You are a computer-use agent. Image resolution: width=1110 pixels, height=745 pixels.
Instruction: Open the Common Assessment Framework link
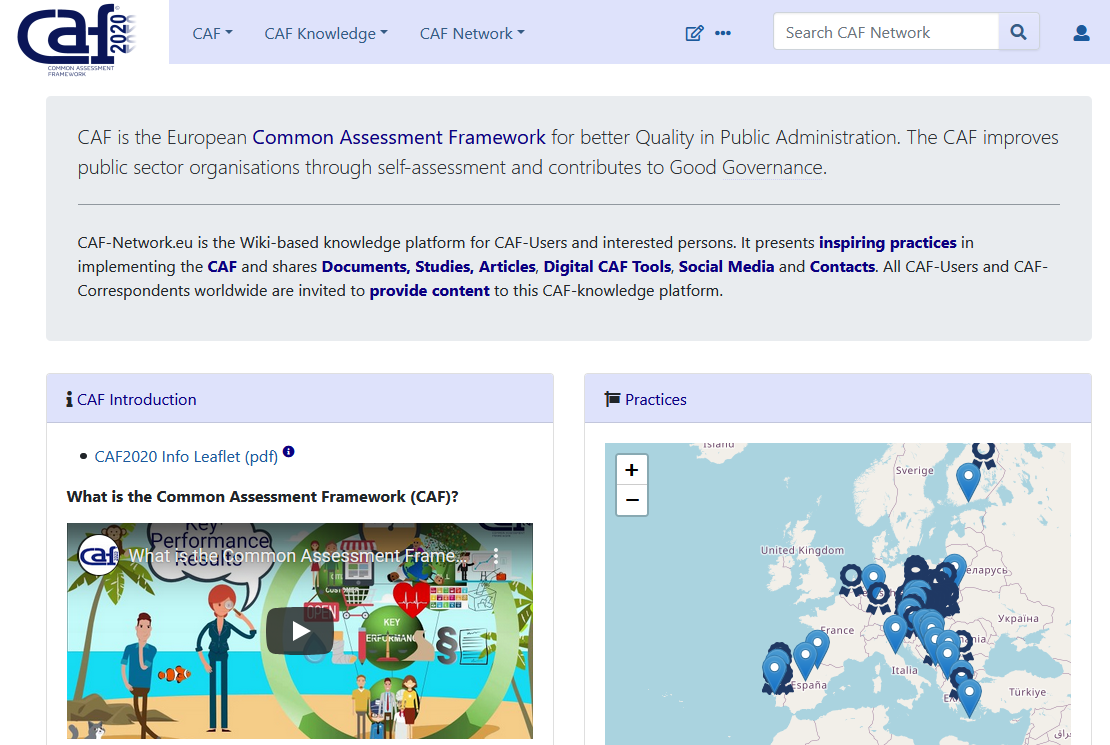(399, 137)
